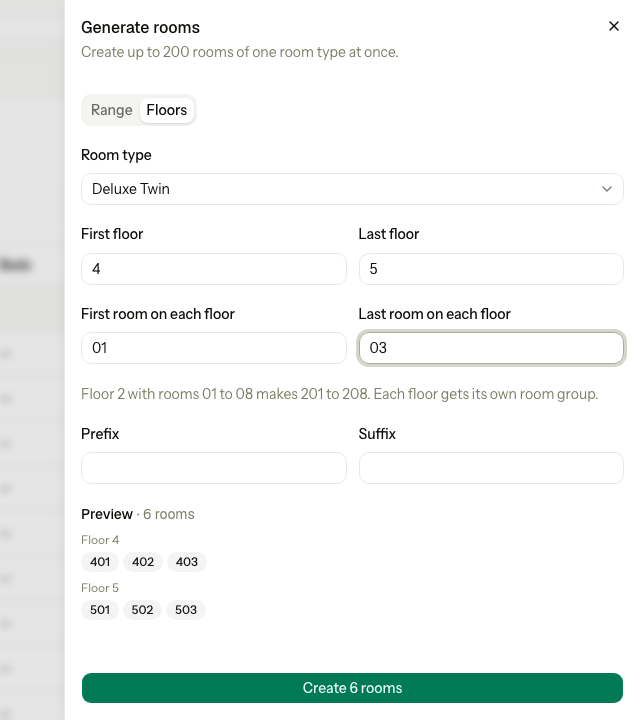Click the Preview 6 rooms heading
This screenshot has width=640, height=720.
[138, 514]
